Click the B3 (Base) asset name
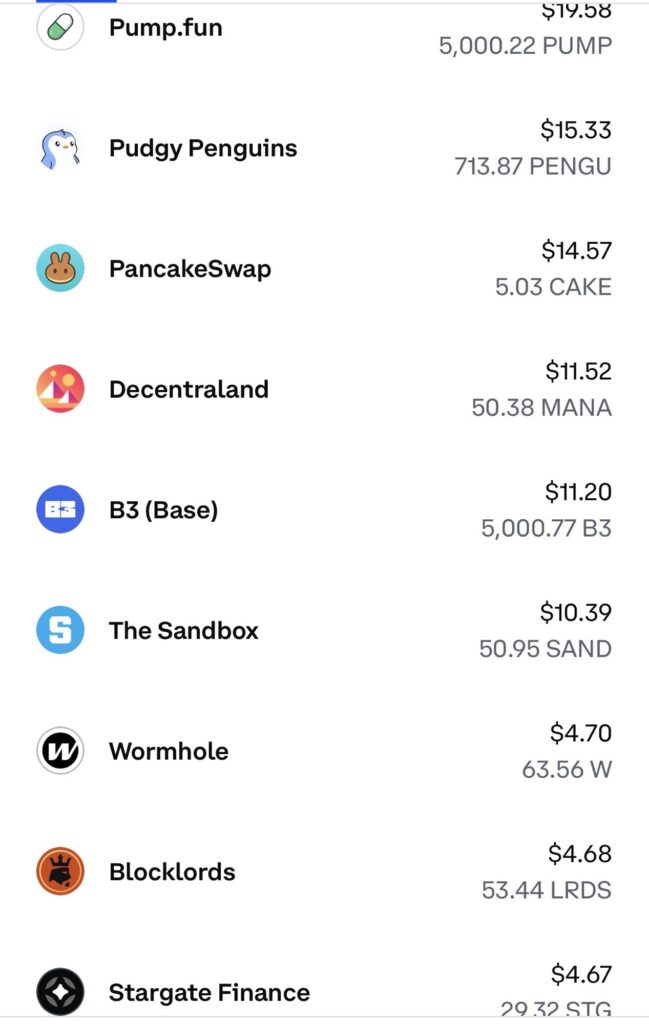Image resolution: width=649 pixels, height=1024 pixels. [x=163, y=510]
